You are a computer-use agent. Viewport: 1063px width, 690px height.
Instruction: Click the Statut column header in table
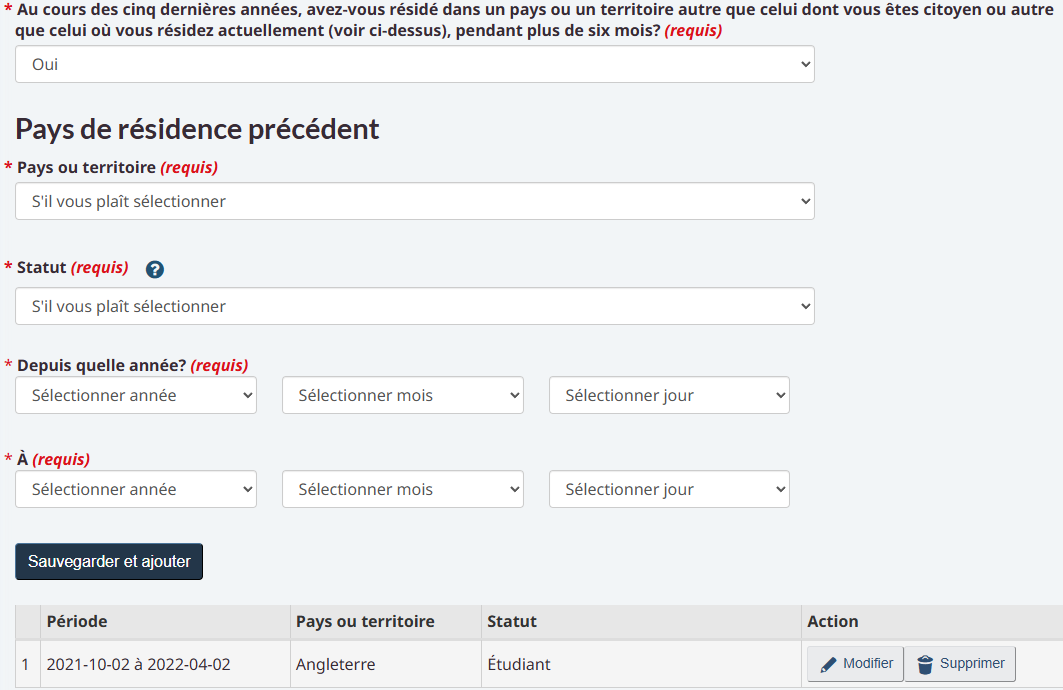[512, 621]
